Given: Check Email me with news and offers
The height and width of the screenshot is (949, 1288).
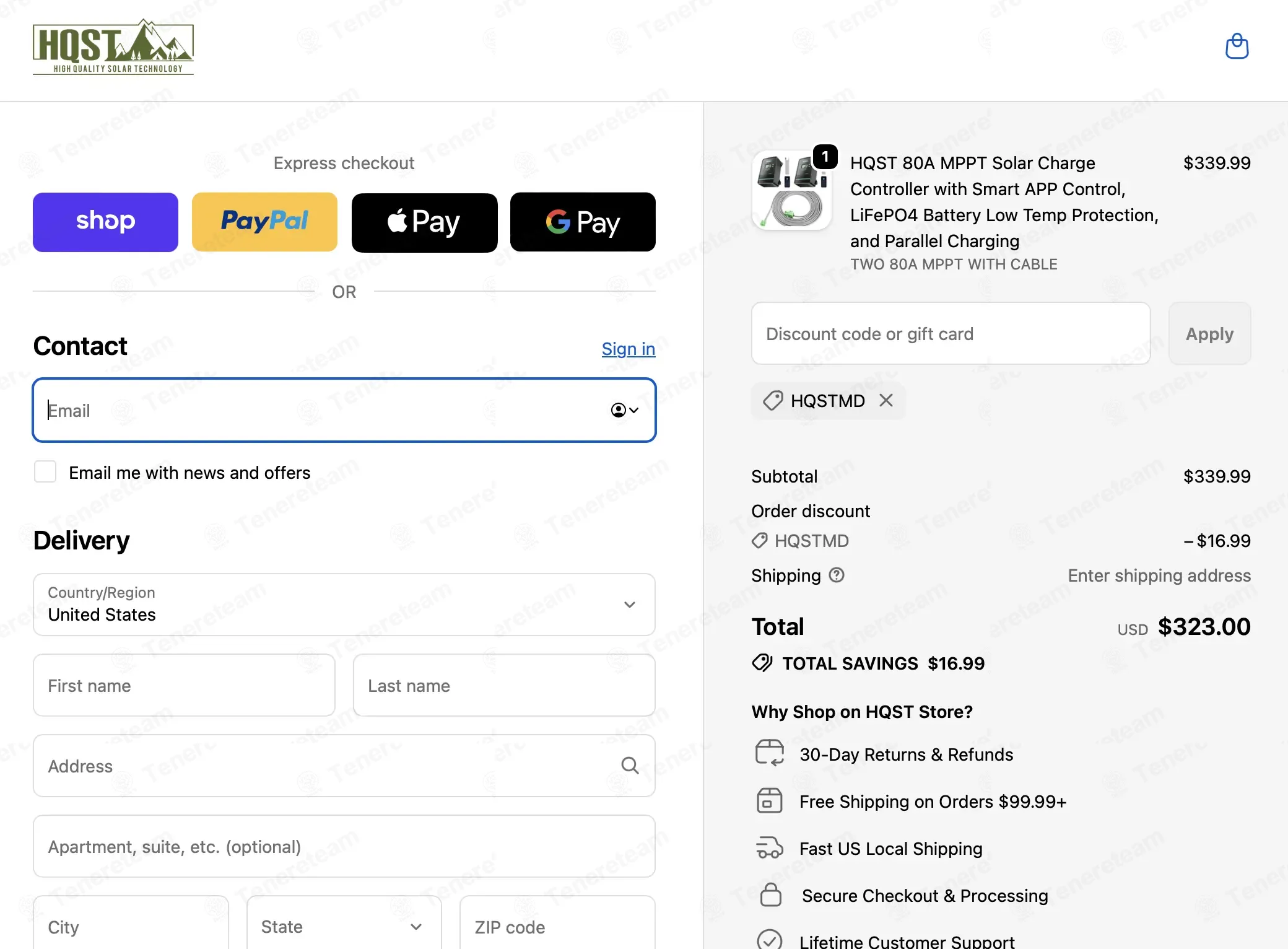Looking at the screenshot, I should pos(45,472).
